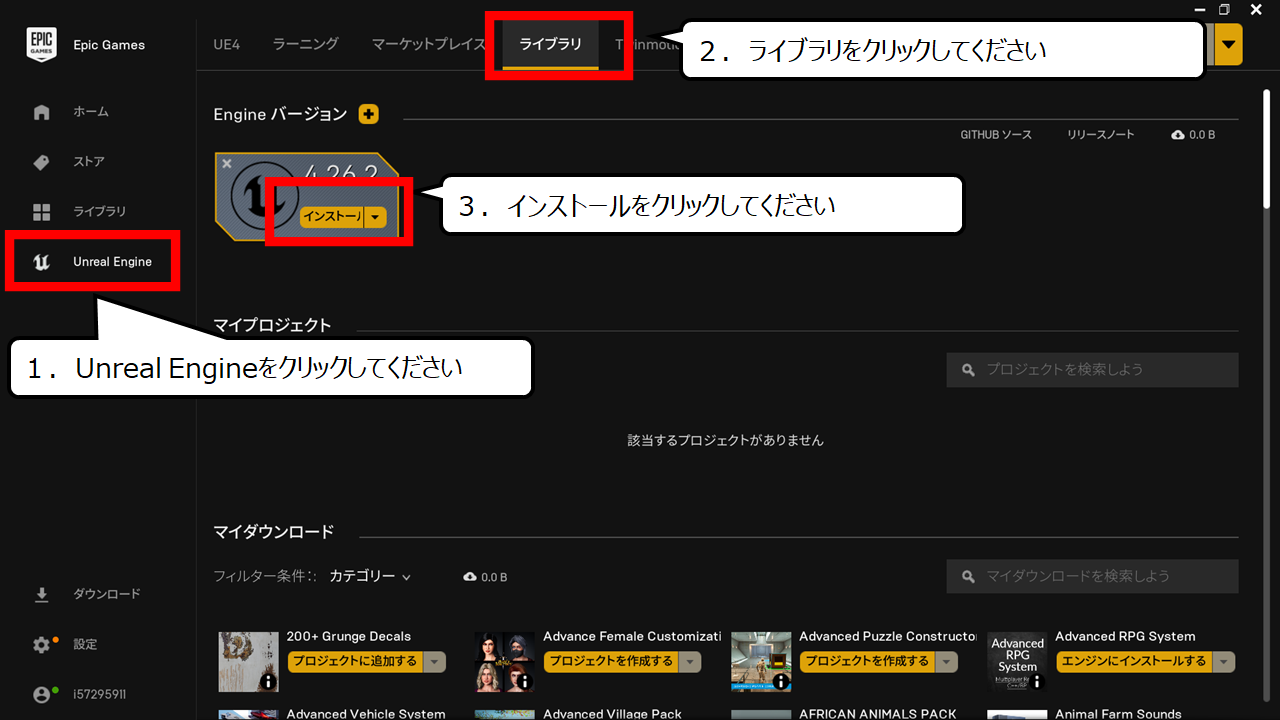This screenshot has width=1280, height=720.
Task: Click the AFRICAN ANIMALS PACK title
Action: pyautogui.click(x=878, y=713)
